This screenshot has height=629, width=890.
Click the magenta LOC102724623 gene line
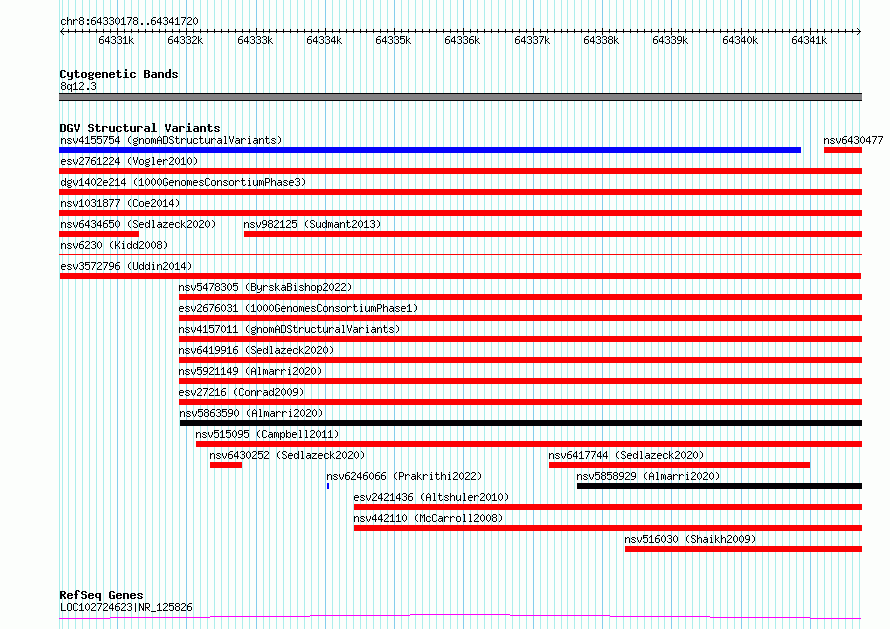pos(460,617)
